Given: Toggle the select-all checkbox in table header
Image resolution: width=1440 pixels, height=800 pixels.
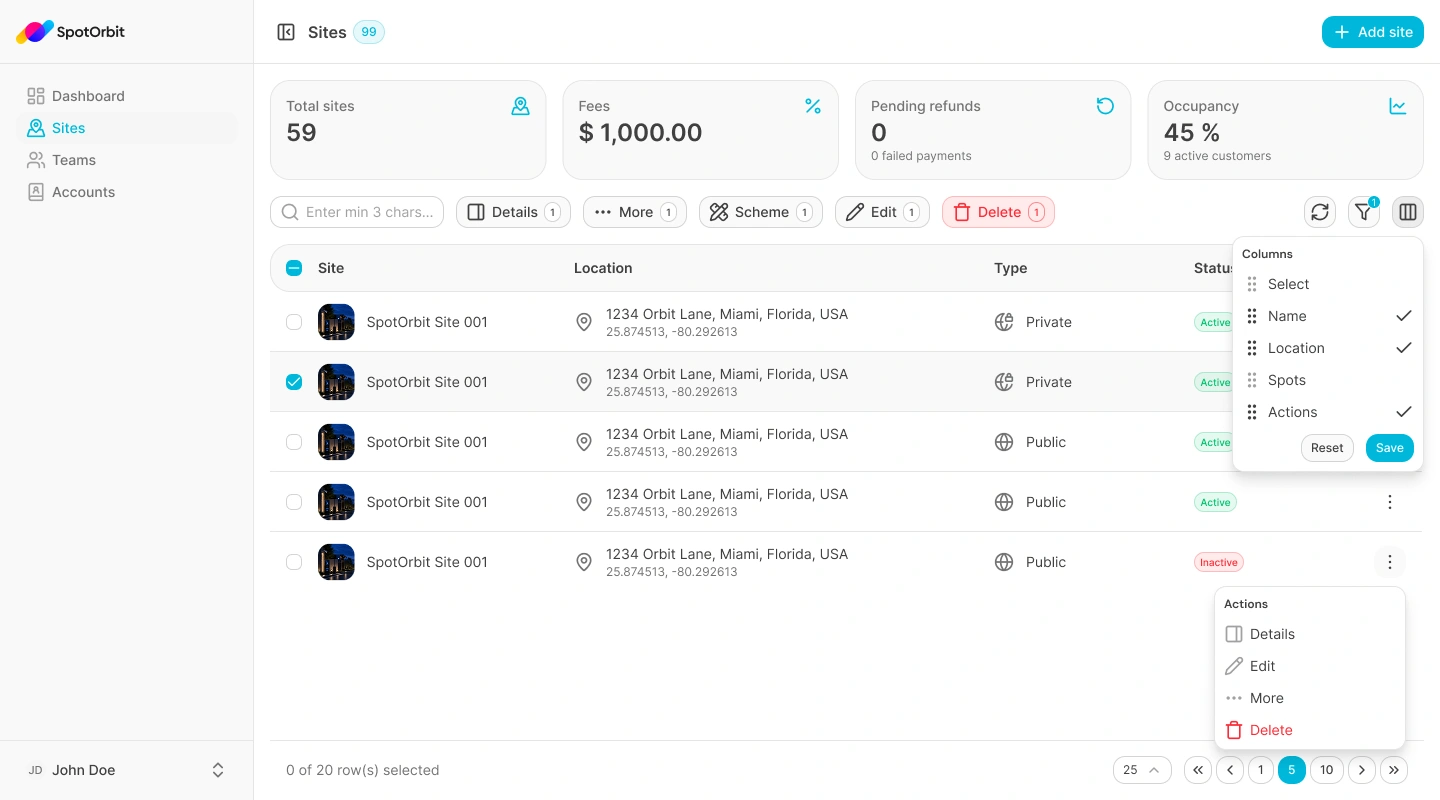Looking at the screenshot, I should [294, 268].
